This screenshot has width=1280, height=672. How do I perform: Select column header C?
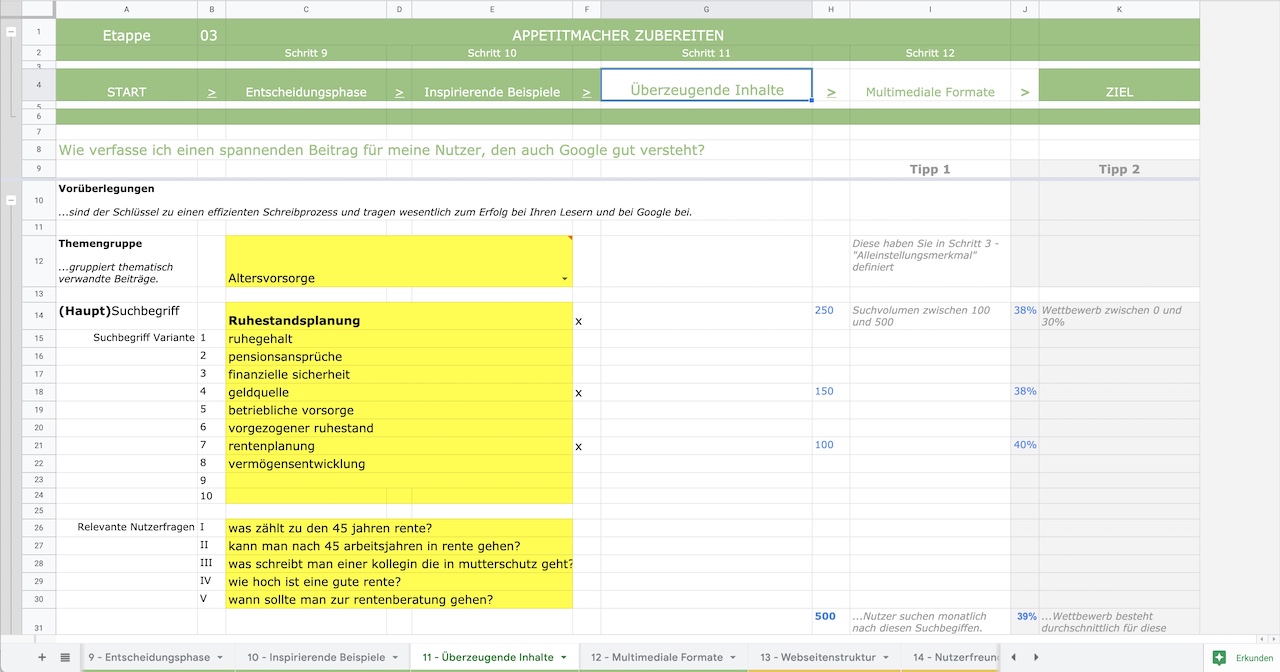[x=306, y=9]
